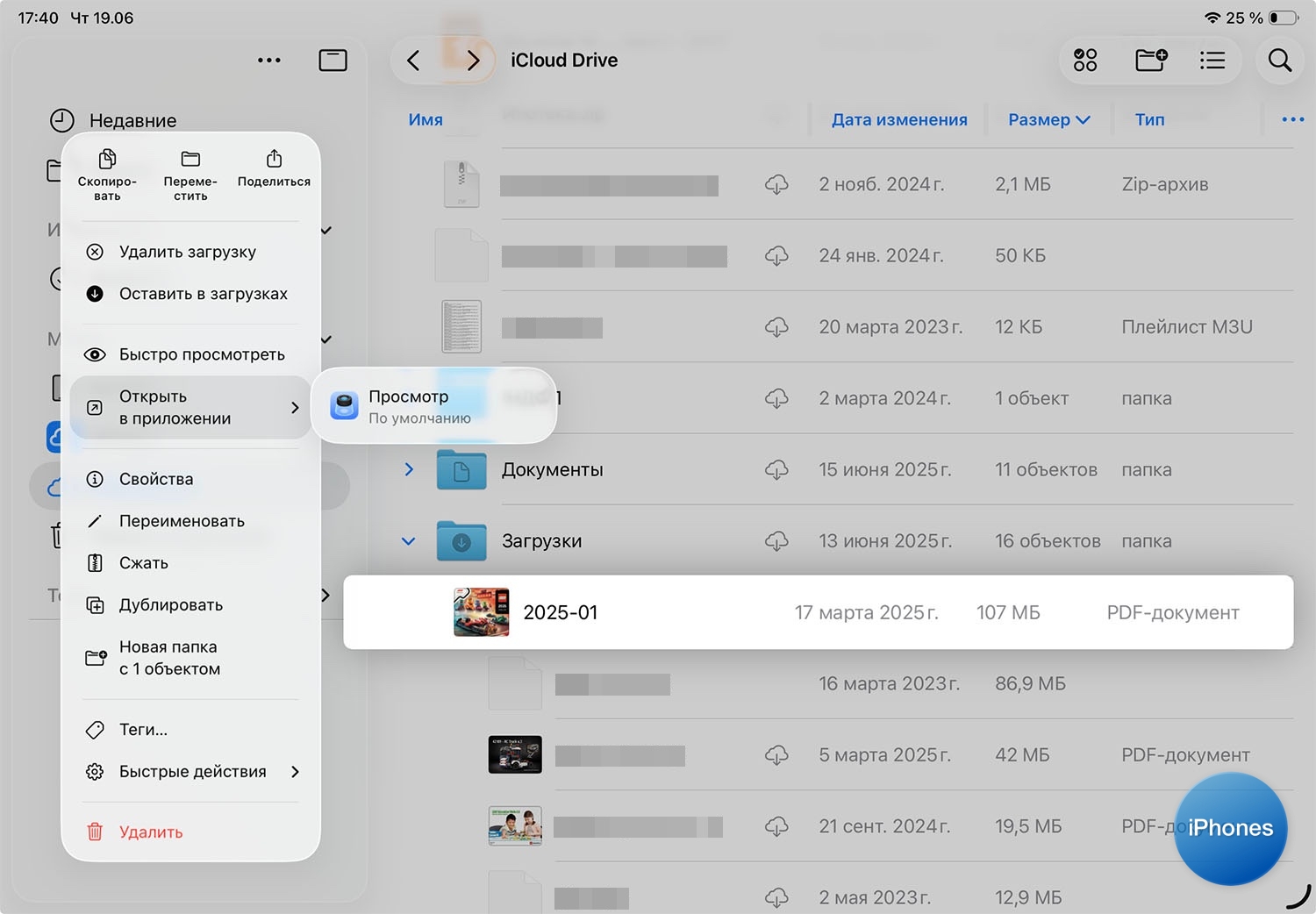The width and height of the screenshot is (1316, 914).
Task: Switch to icon grid view
Action: click(1085, 61)
